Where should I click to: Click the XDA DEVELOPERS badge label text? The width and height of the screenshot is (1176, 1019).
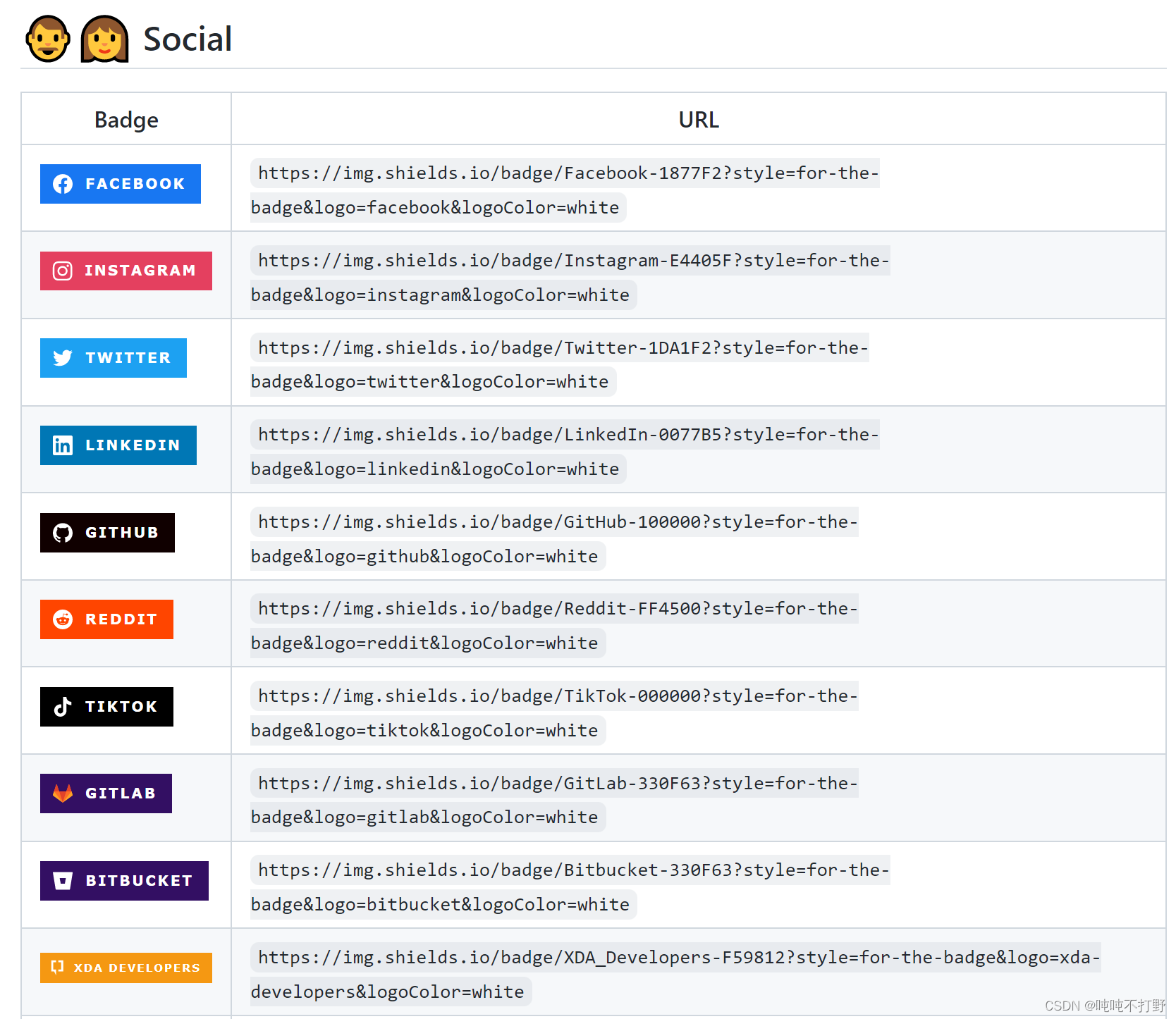click(x=137, y=968)
